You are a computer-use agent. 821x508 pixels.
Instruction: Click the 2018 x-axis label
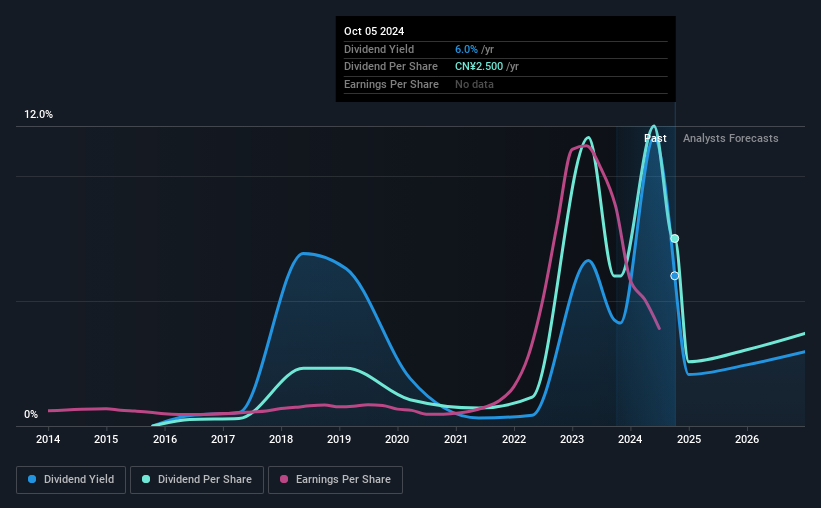(281, 439)
